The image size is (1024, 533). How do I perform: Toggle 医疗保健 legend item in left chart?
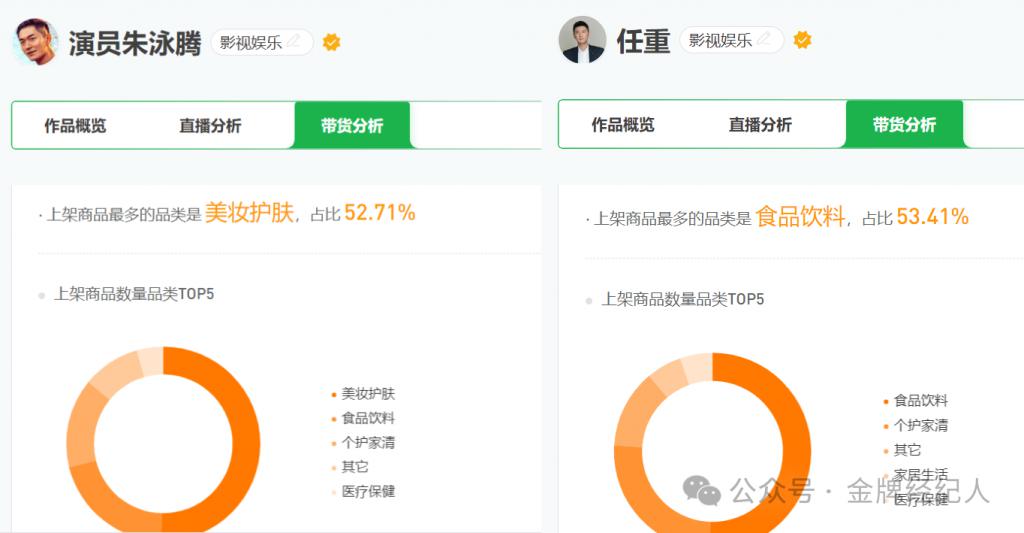click(x=368, y=491)
